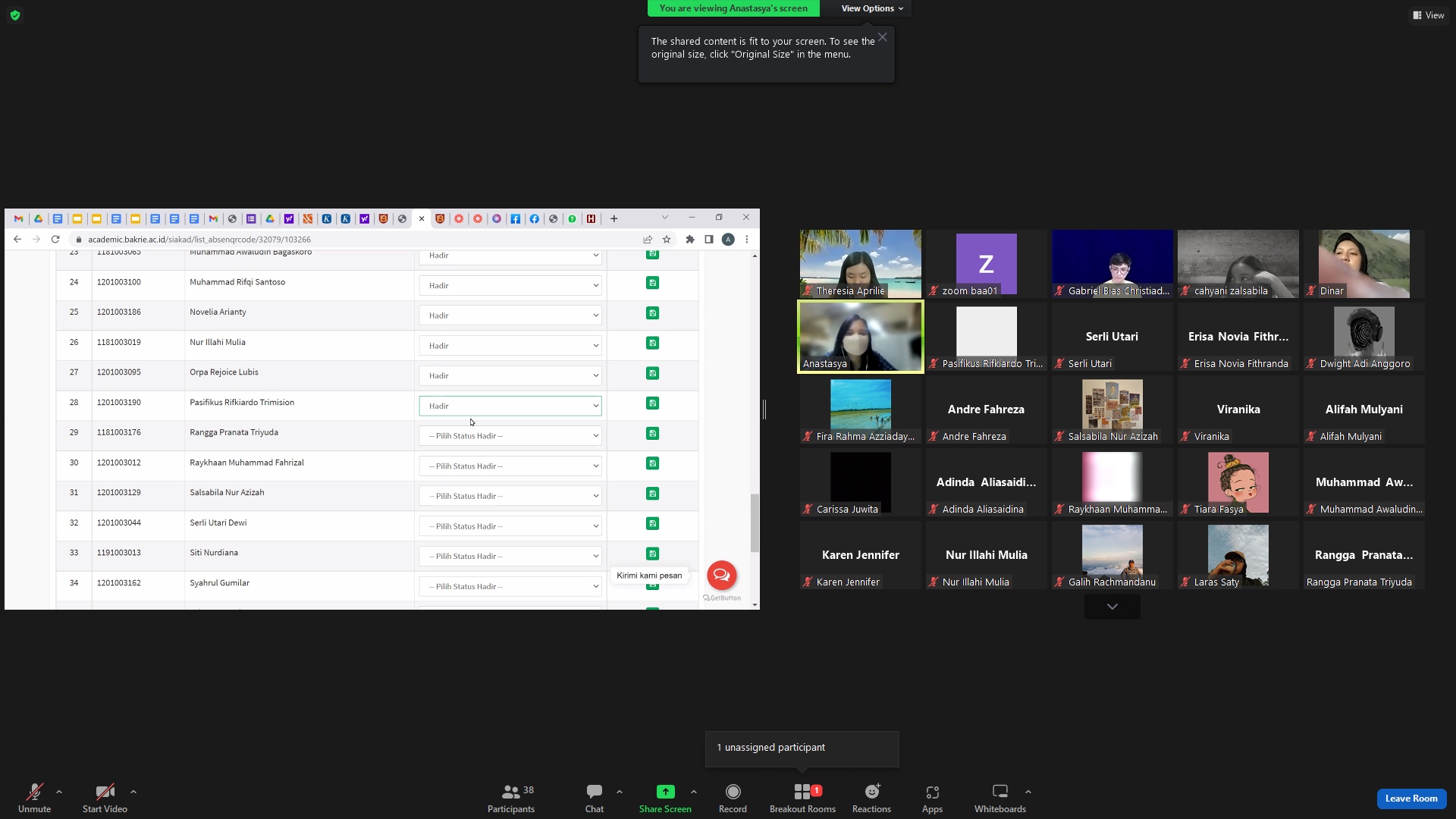
Task: Open the red live chat bubble
Action: click(x=722, y=575)
